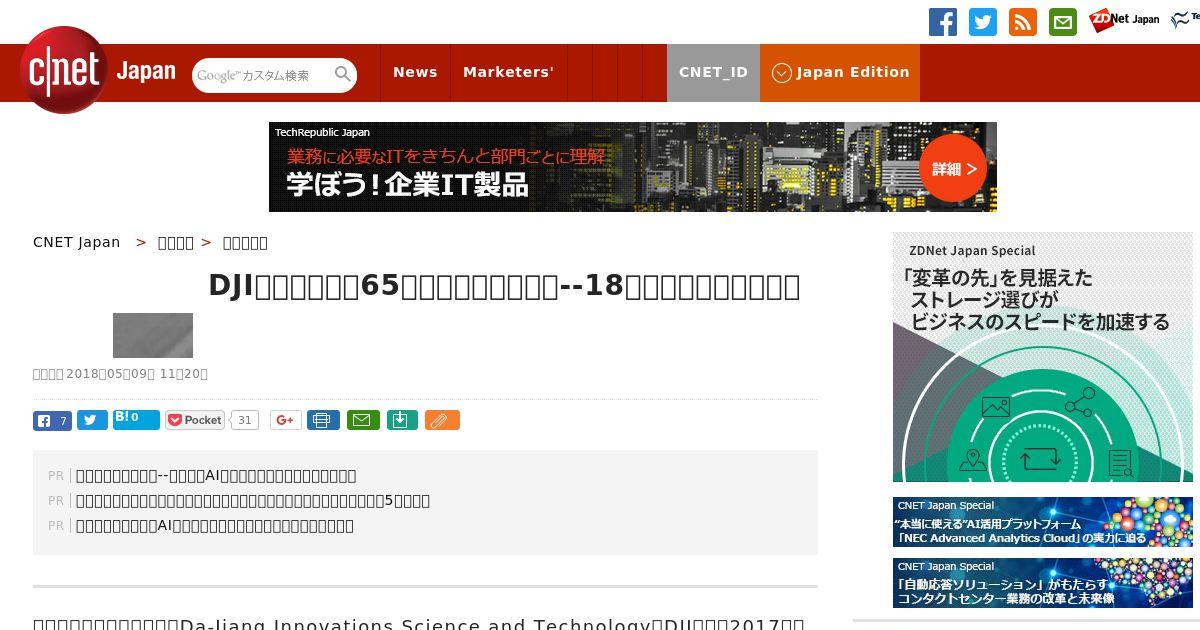The width and height of the screenshot is (1200, 630).
Task: Click the article author thumbnail image
Action: 153,335
